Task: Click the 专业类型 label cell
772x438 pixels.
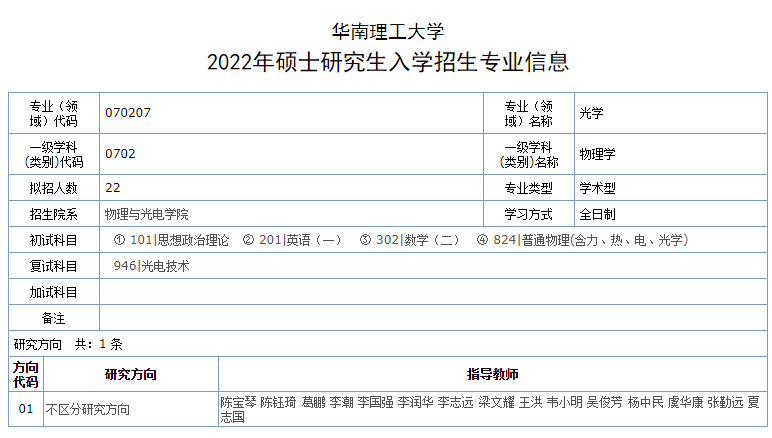Action: tap(529, 188)
